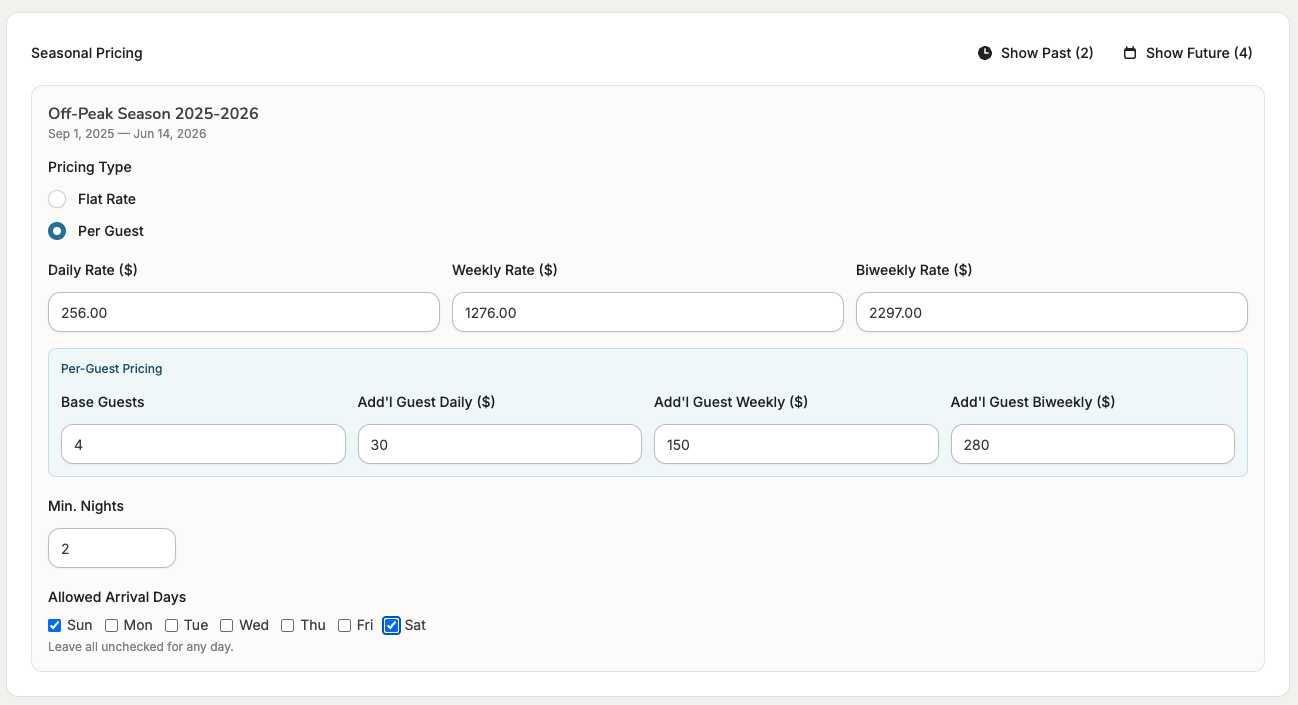Tick the Wed arrival day checkbox

[x=227, y=625]
